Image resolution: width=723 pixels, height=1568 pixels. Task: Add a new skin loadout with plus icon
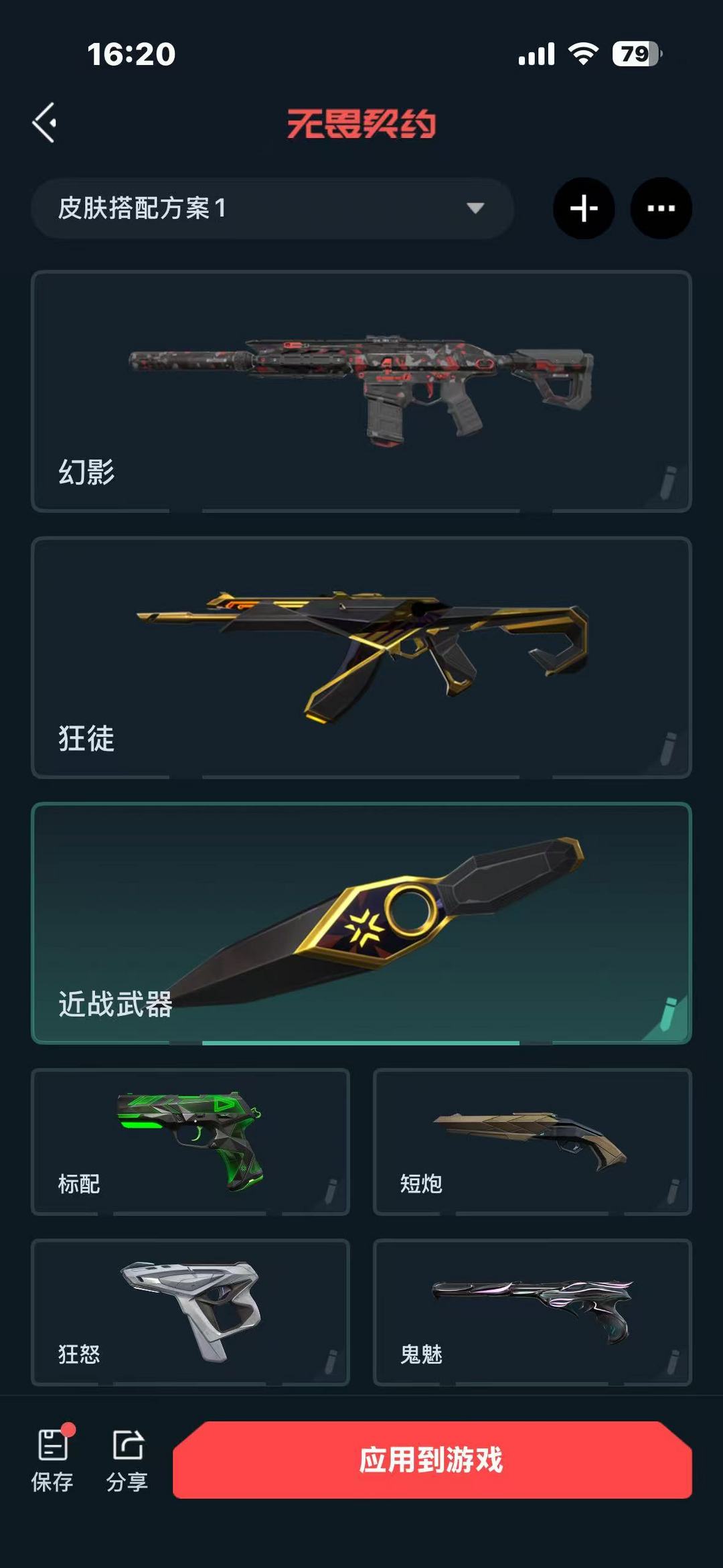tap(584, 208)
